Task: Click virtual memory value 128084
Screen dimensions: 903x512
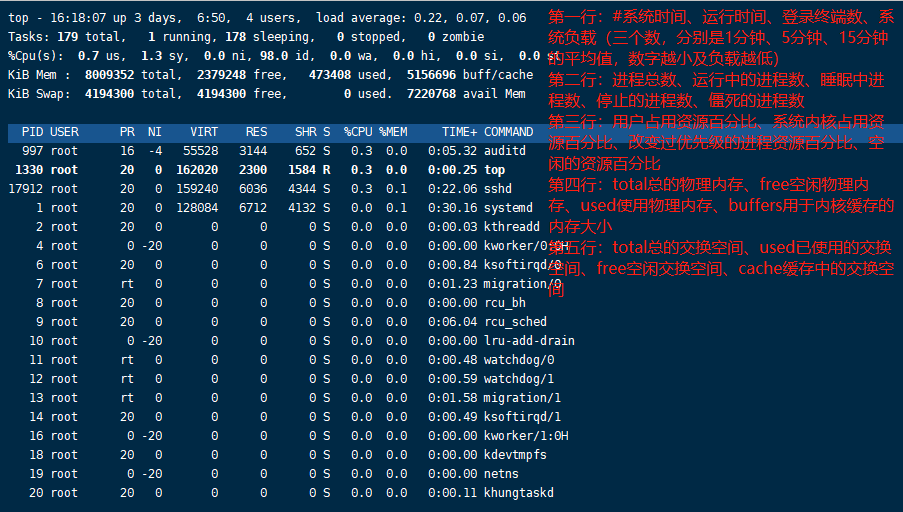Action: tap(197, 208)
